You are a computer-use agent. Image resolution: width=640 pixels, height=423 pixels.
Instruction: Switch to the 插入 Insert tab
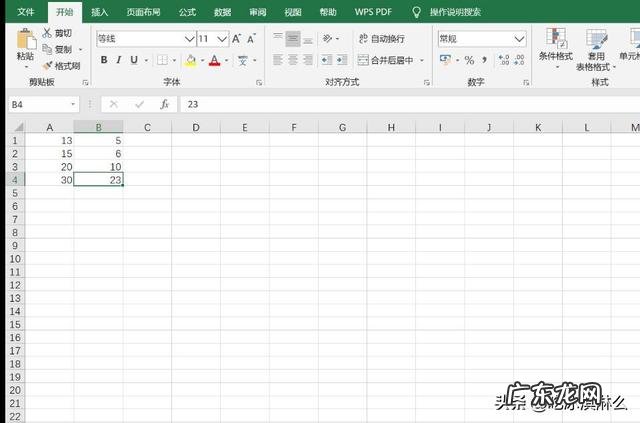point(100,12)
